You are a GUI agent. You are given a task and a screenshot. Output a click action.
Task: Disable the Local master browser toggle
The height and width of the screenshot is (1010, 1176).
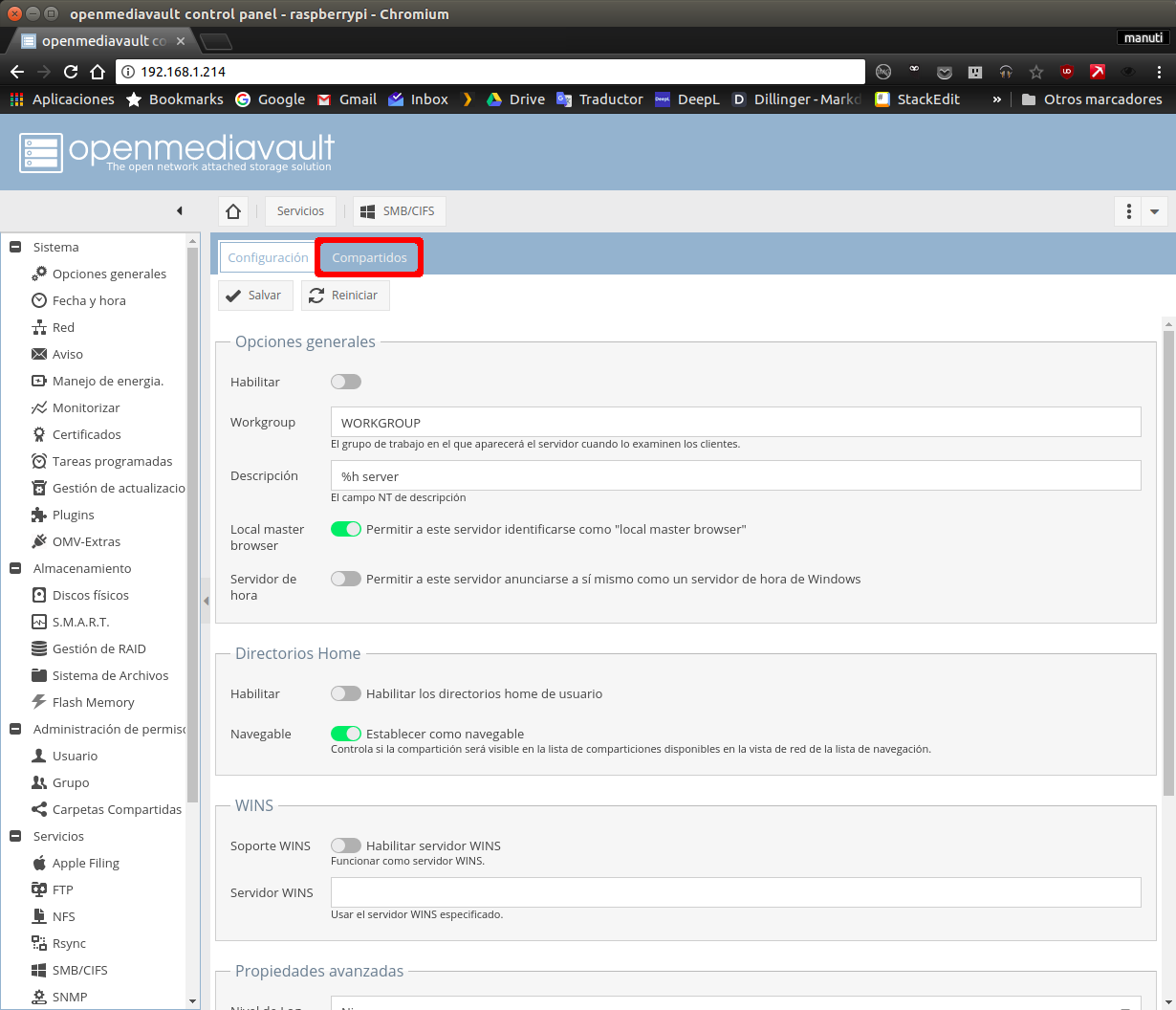[346, 529]
